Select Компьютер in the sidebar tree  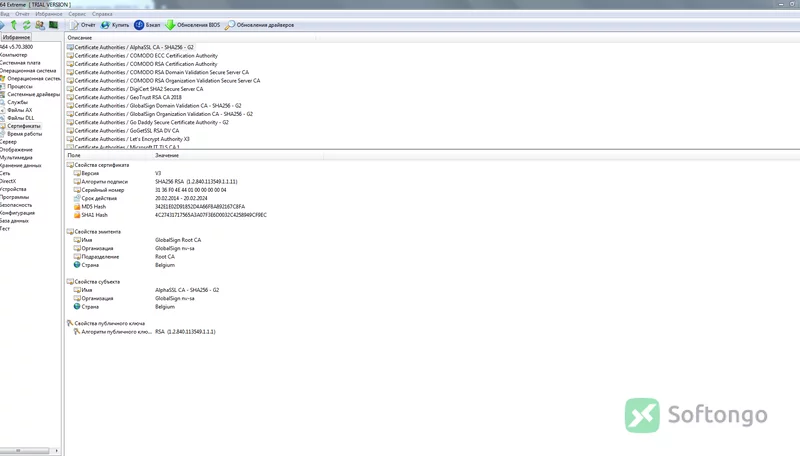14,55
